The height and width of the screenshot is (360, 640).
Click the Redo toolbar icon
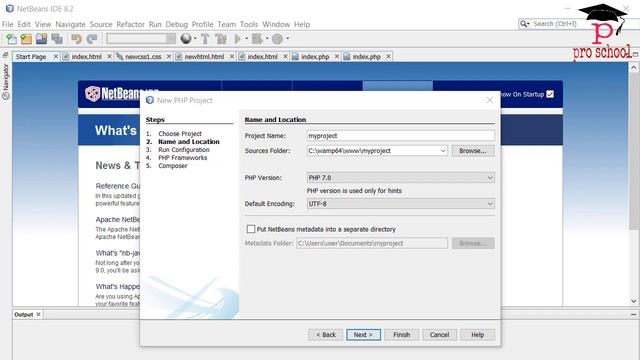point(92,39)
